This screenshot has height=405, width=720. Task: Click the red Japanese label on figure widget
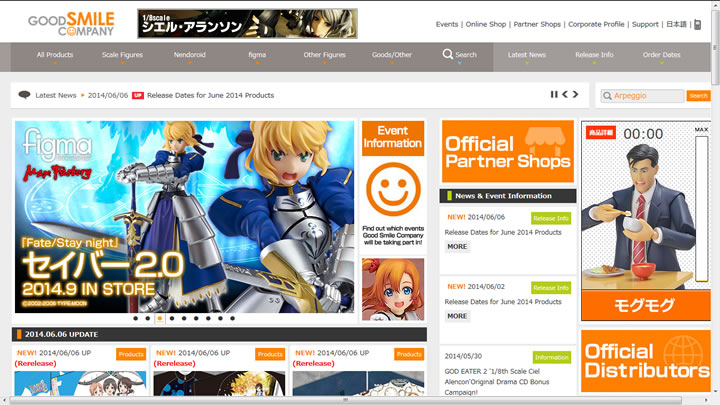pyautogui.click(x=601, y=133)
